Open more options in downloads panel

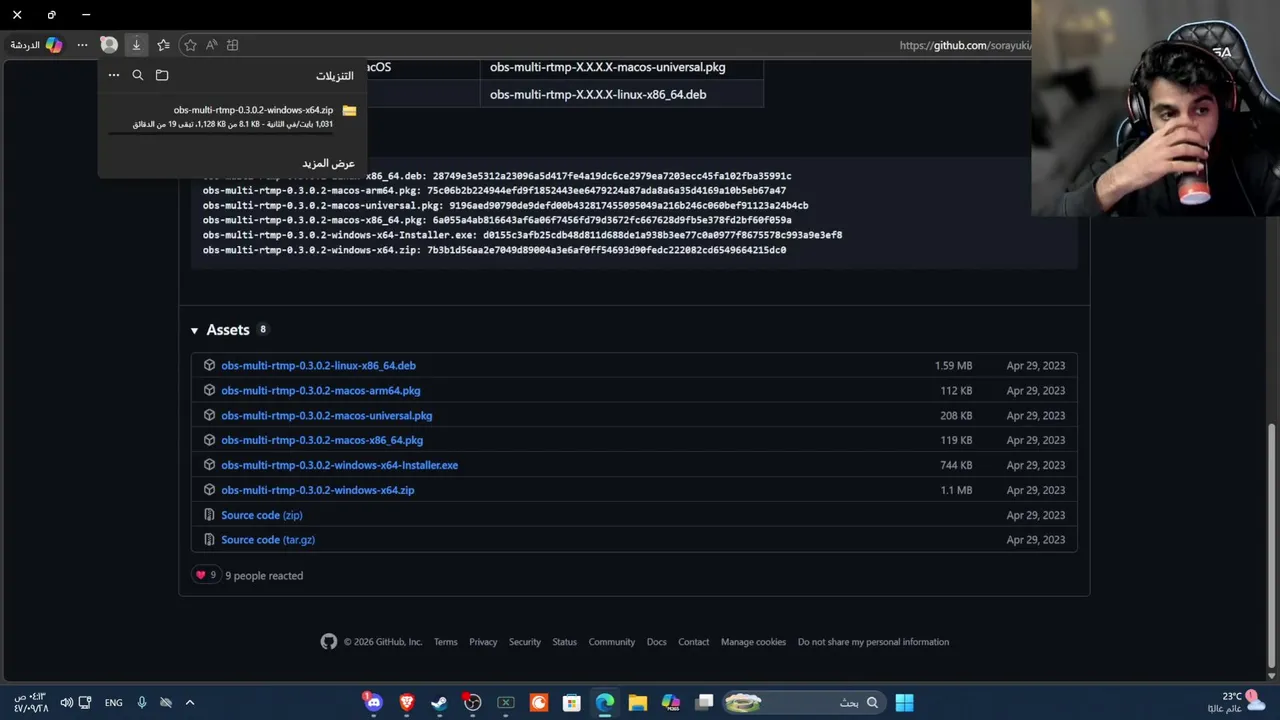coord(114,75)
